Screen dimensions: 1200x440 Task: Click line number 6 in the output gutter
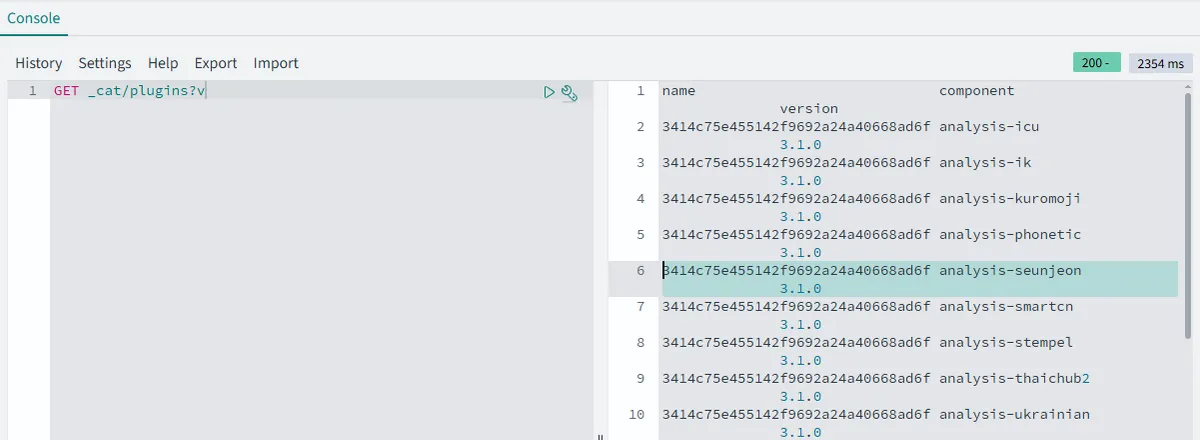640,271
